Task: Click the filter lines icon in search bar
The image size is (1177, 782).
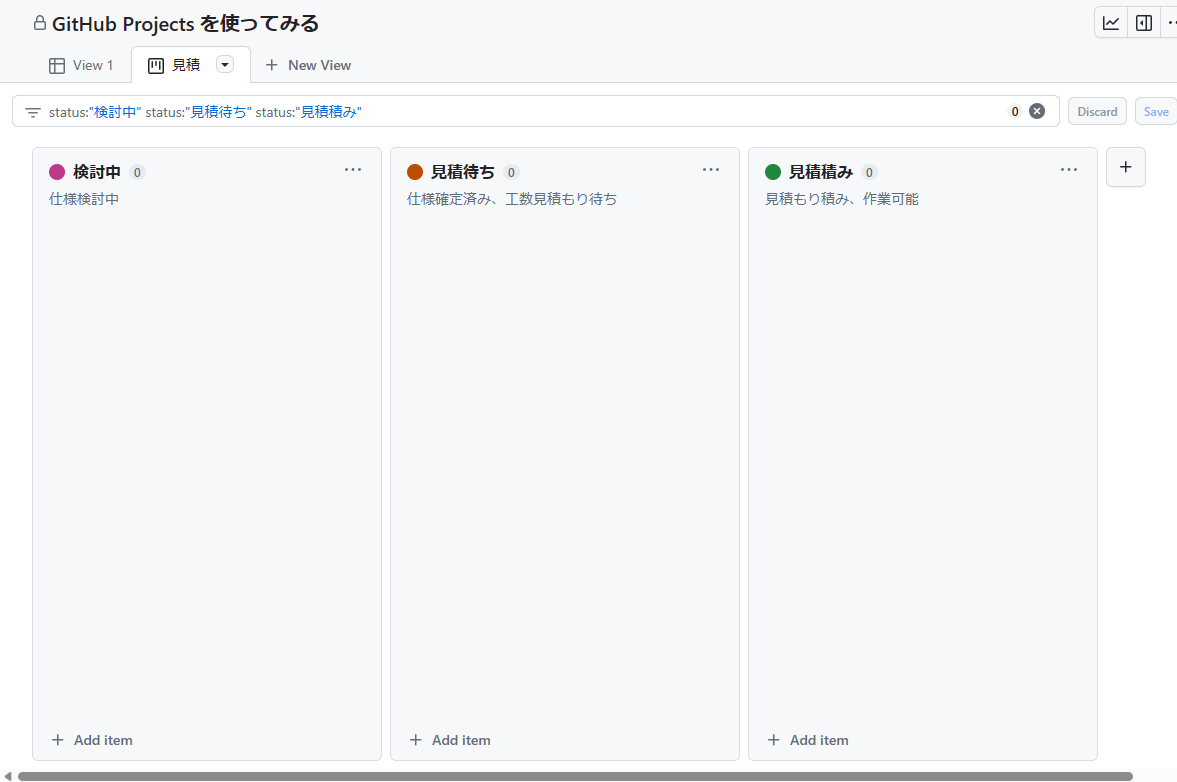Action: (x=33, y=112)
